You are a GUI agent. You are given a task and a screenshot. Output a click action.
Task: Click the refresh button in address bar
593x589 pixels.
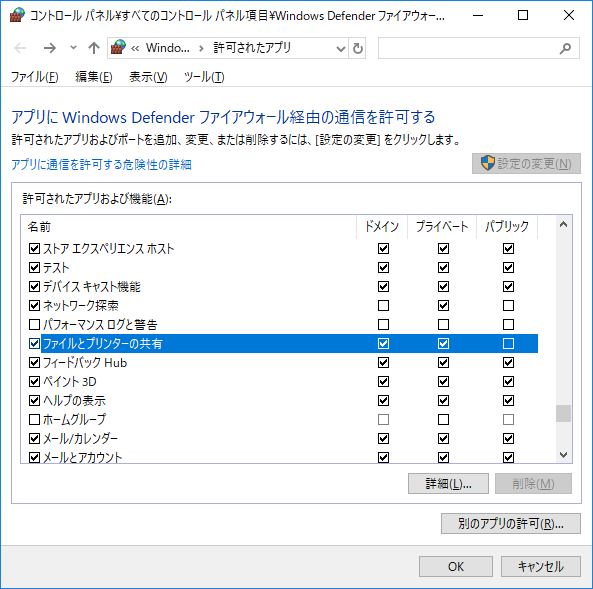pyautogui.click(x=357, y=48)
